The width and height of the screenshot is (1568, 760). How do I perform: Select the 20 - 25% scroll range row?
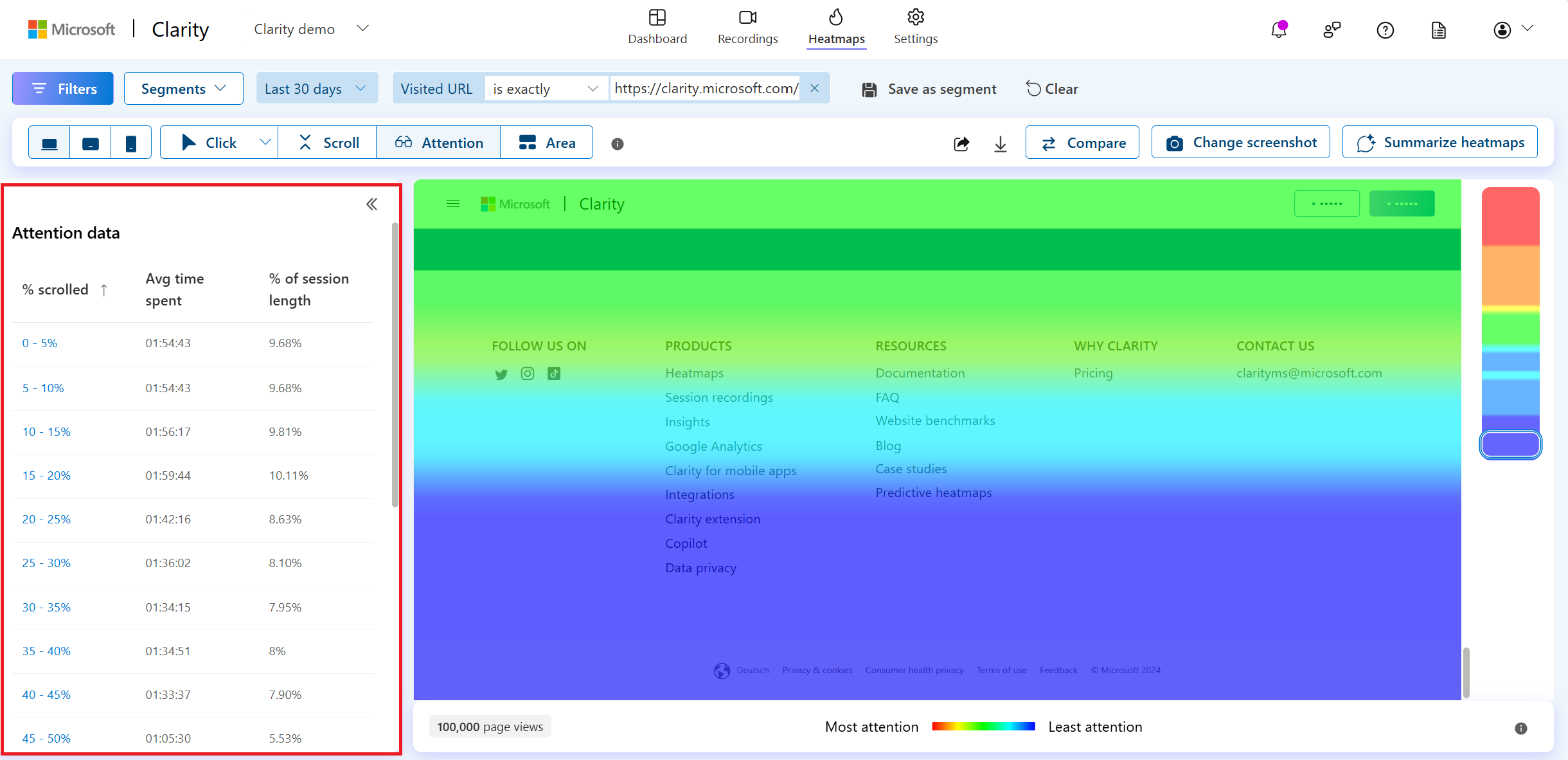coord(193,520)
